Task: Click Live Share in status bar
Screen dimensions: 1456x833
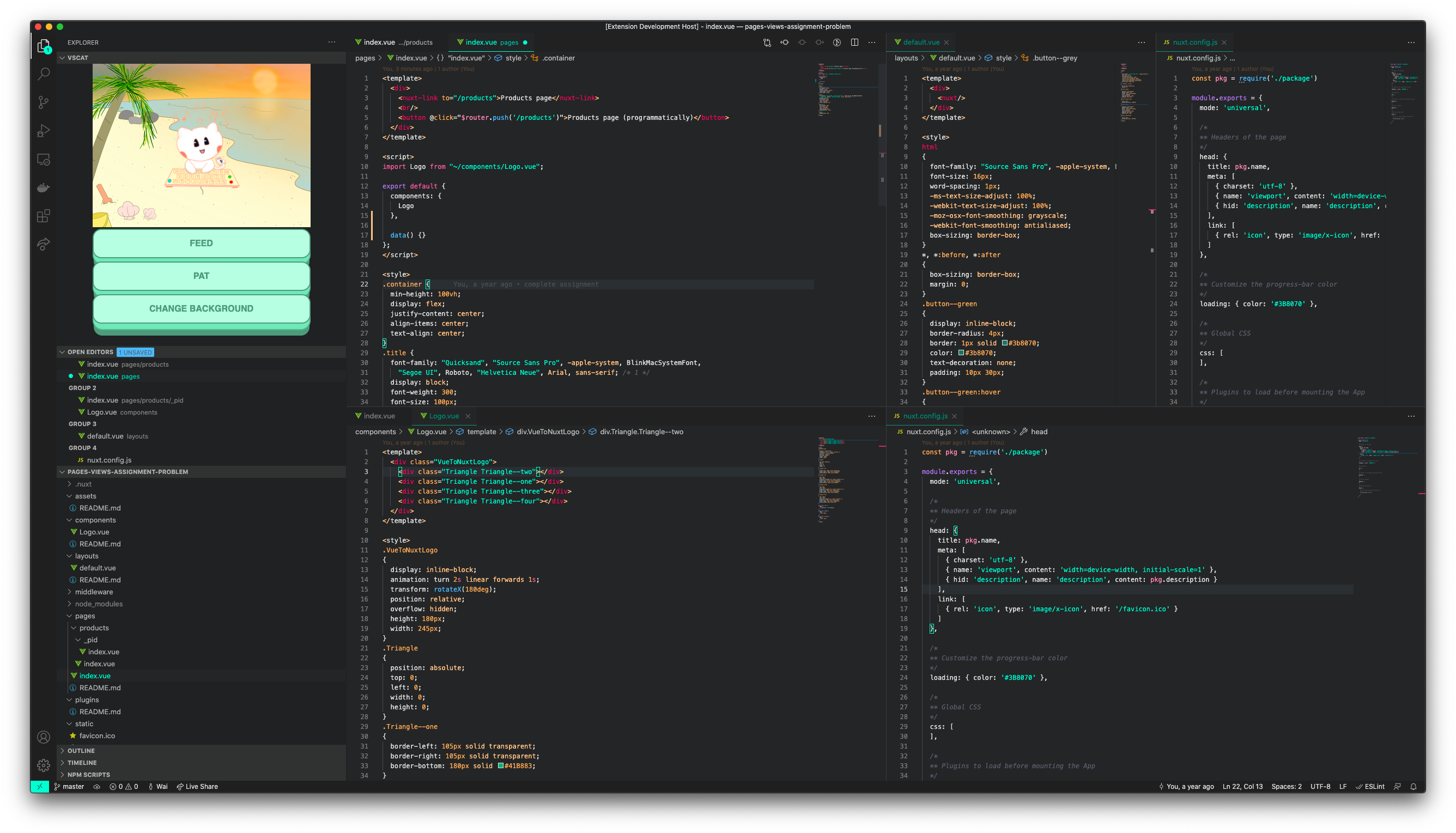Action: coord(197,787)
